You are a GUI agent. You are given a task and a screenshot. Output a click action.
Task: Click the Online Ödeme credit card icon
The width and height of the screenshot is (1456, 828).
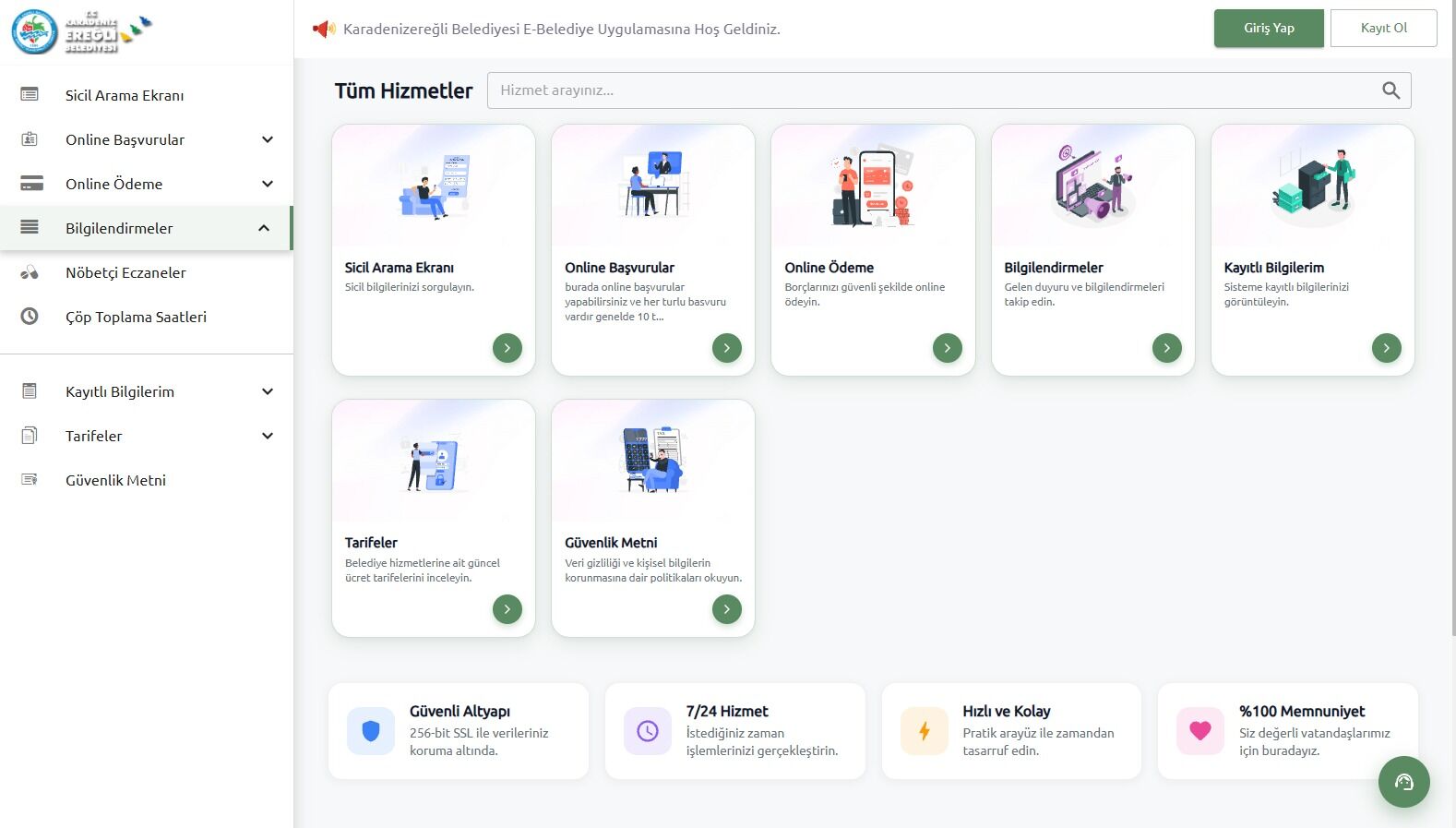pyautogui.click(x=31, y=183)
